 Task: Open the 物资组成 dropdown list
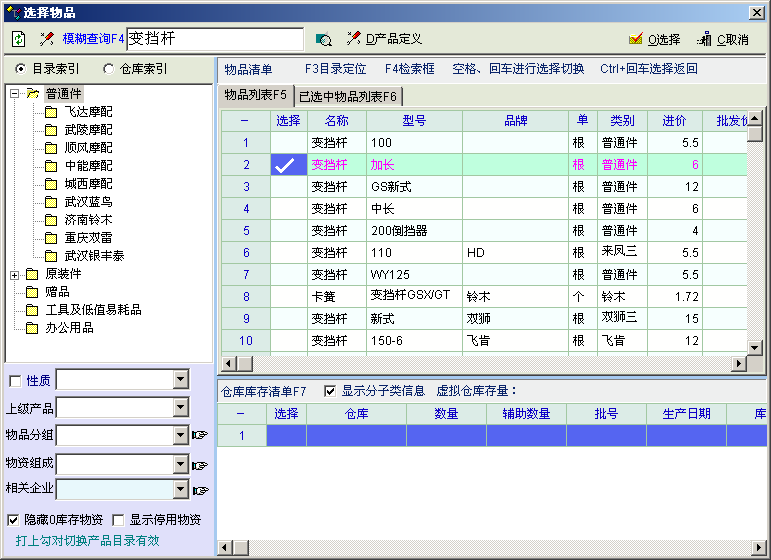tap(180, 464)
